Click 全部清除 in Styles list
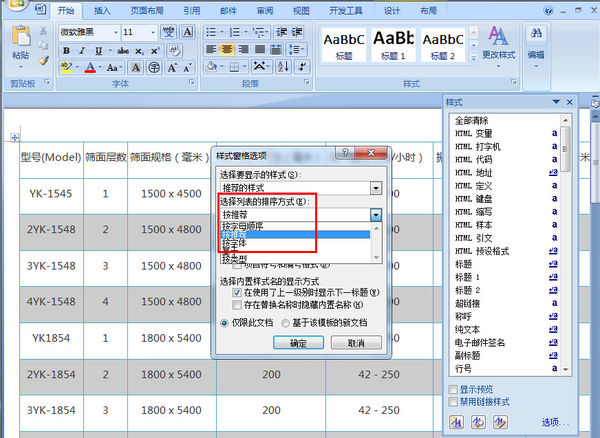 click(x=471, y=120)
